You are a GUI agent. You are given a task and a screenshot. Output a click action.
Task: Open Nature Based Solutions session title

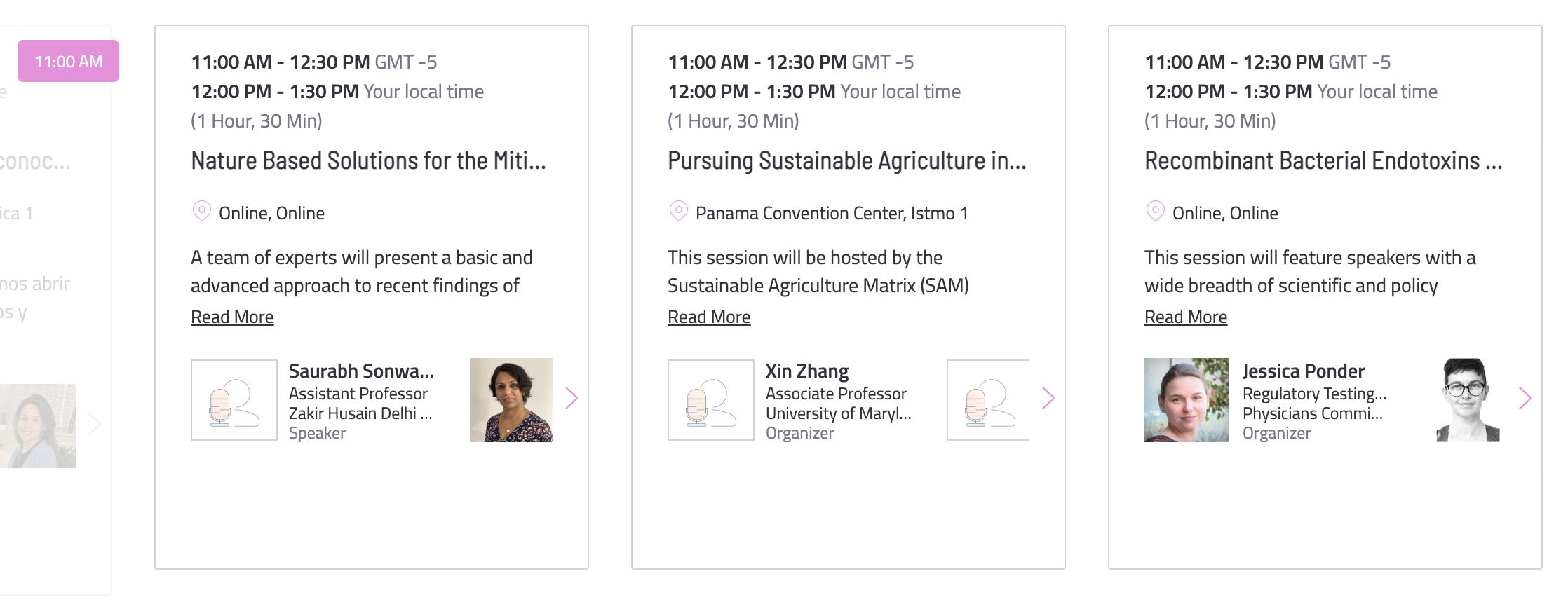[368, 161]
